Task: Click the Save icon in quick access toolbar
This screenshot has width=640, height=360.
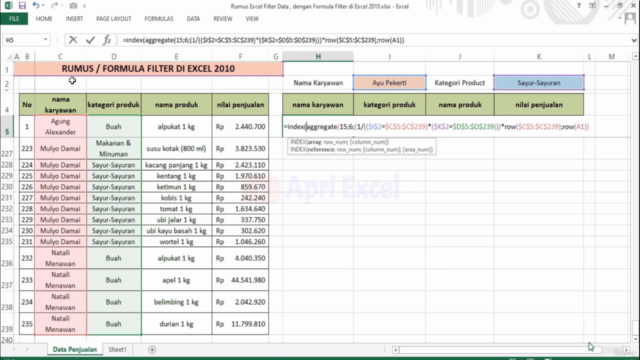Action: click(x=22, y=6)
